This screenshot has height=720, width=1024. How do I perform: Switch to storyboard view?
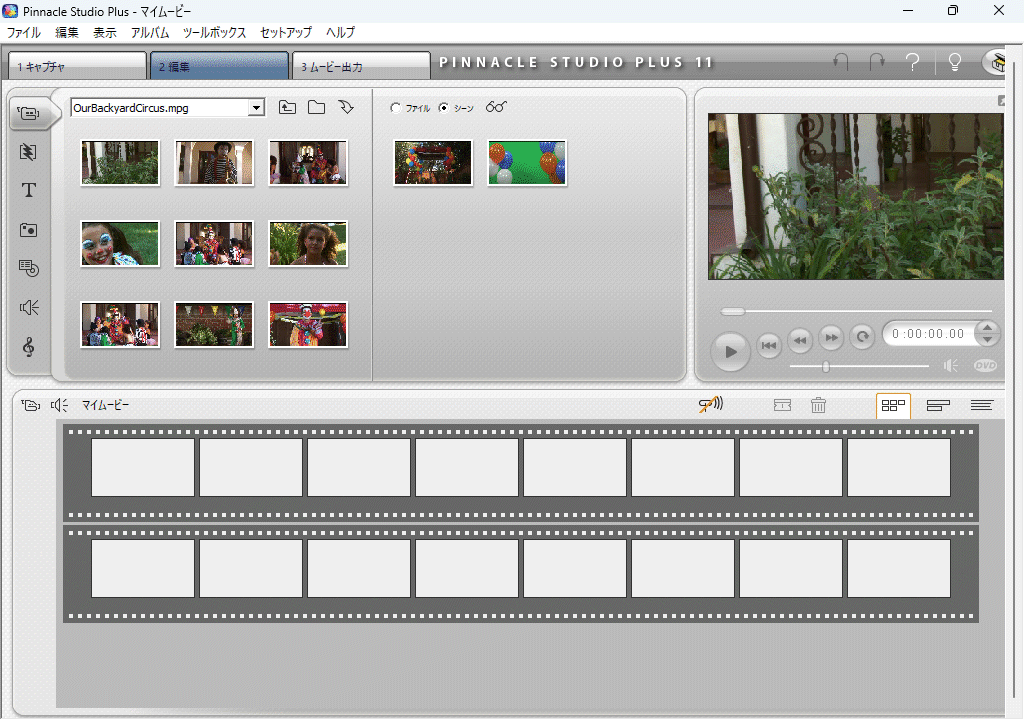coord(893,406)
